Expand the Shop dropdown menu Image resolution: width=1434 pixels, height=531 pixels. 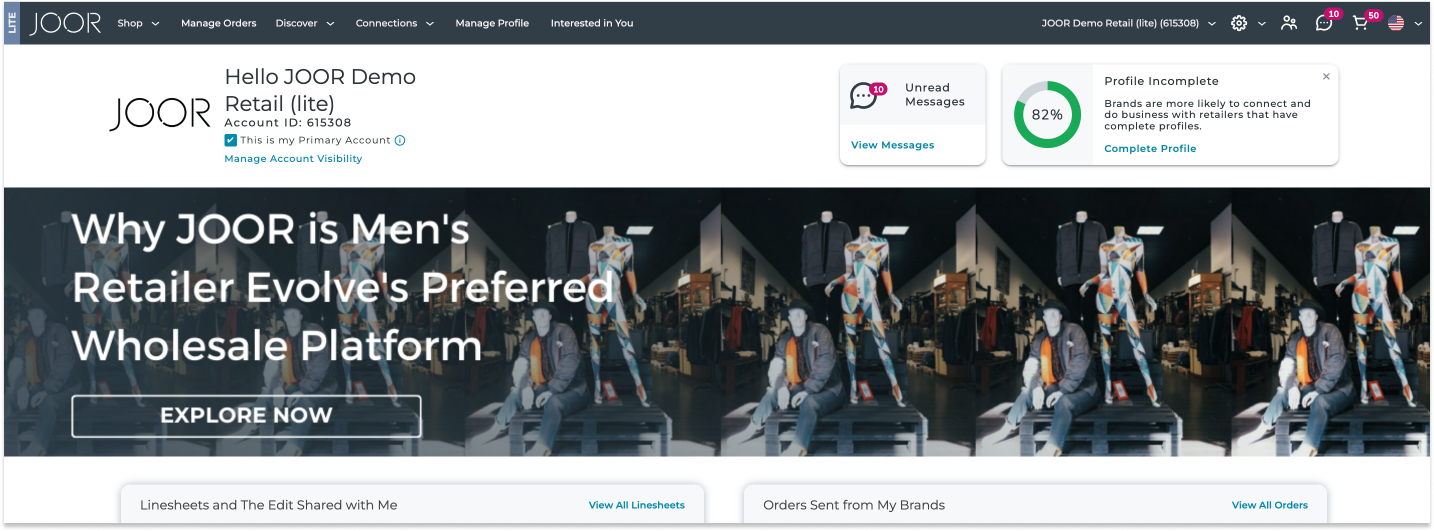pyautogui.click(x=138, y=23)
